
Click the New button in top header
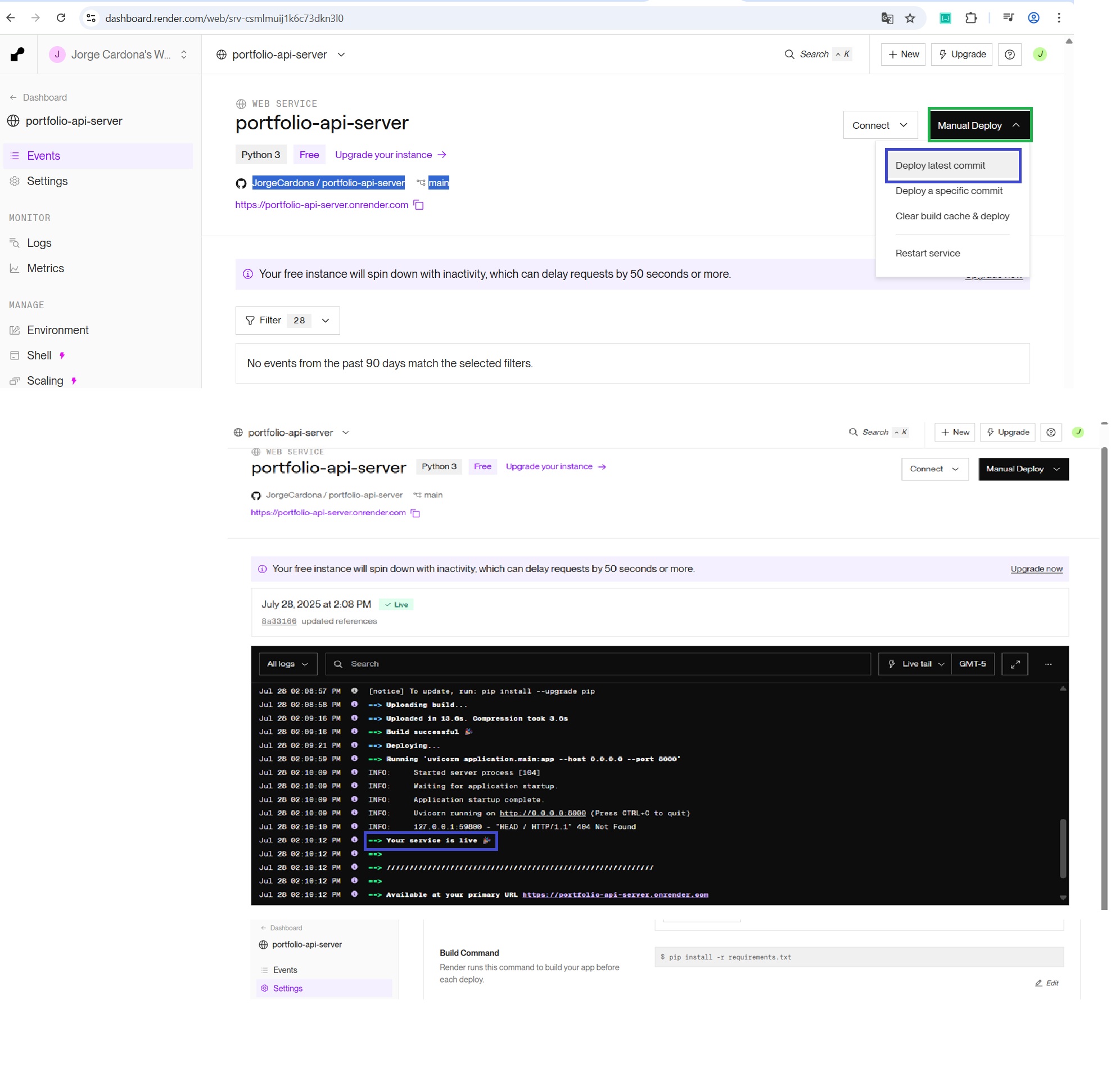point(903,54)
